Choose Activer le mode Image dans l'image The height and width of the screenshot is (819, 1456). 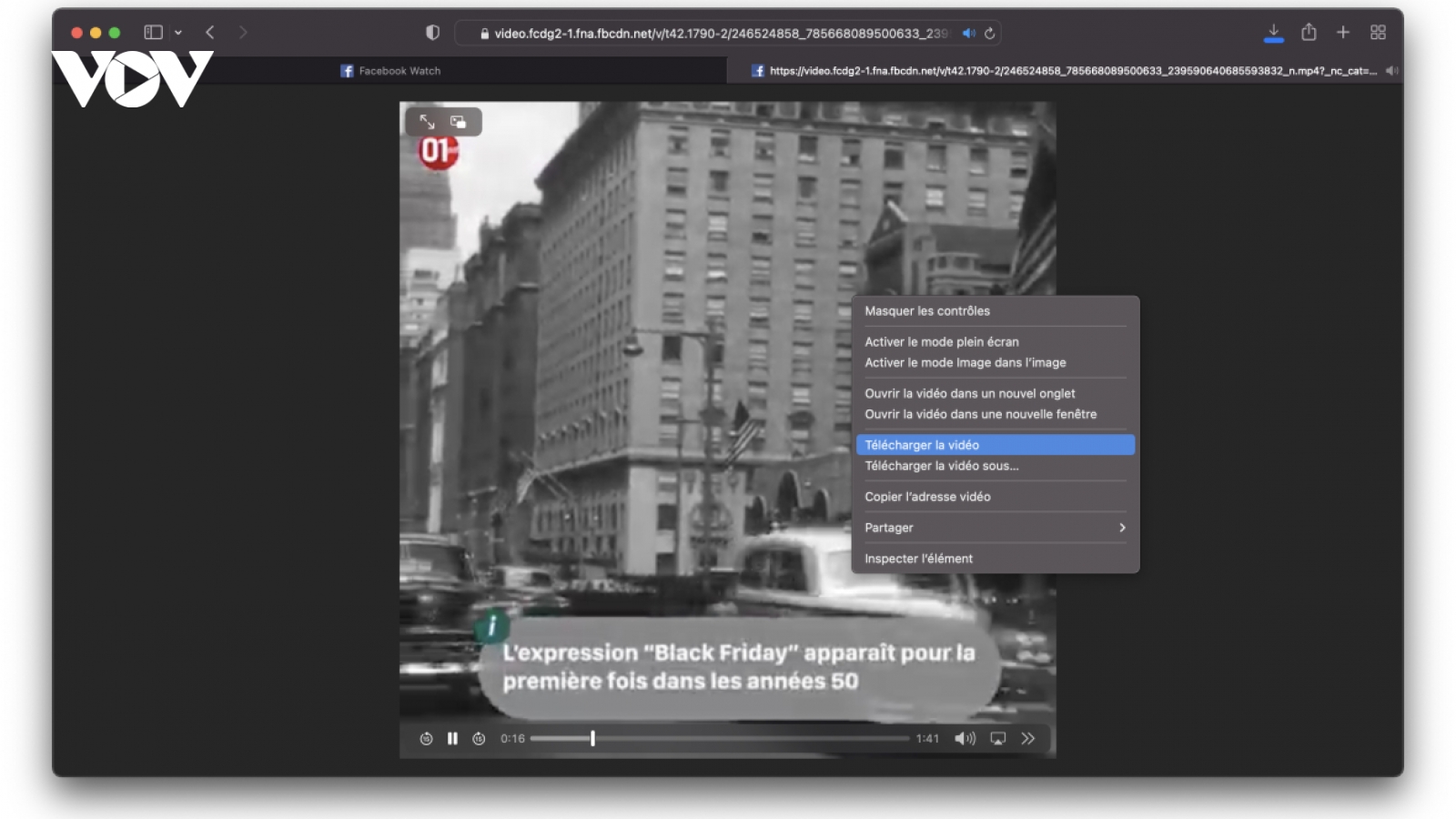[x=996, y=362]
